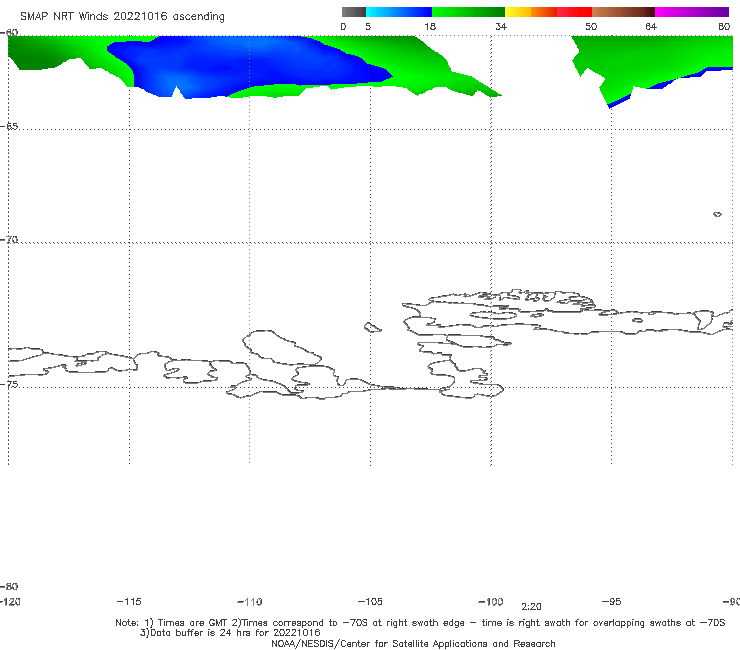740x650 pixels.
Task: Click the light blue to blue 5-18 color bar segment
Action: click(x=399, y=12)
